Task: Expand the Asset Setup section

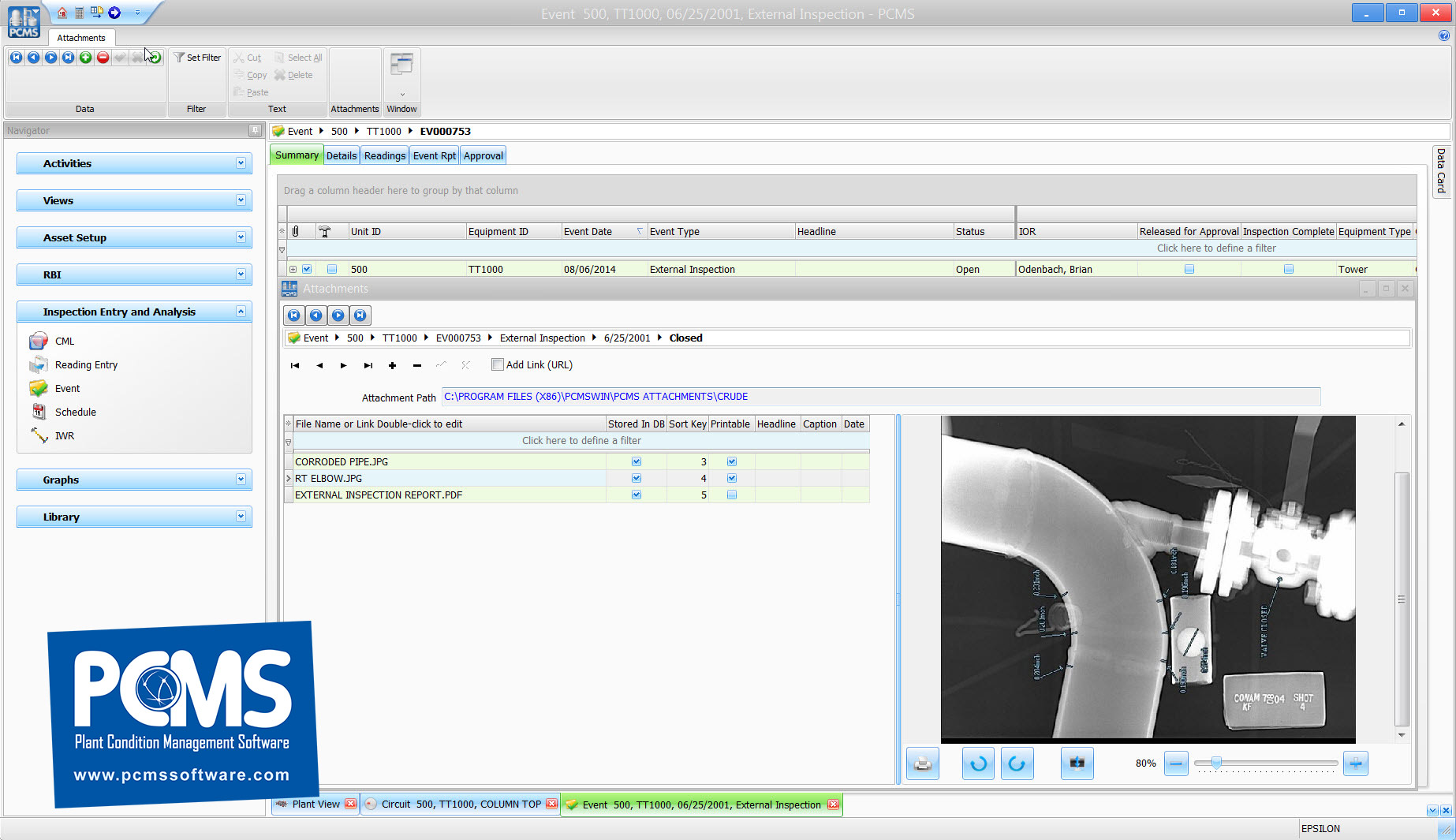Action: 241,237
